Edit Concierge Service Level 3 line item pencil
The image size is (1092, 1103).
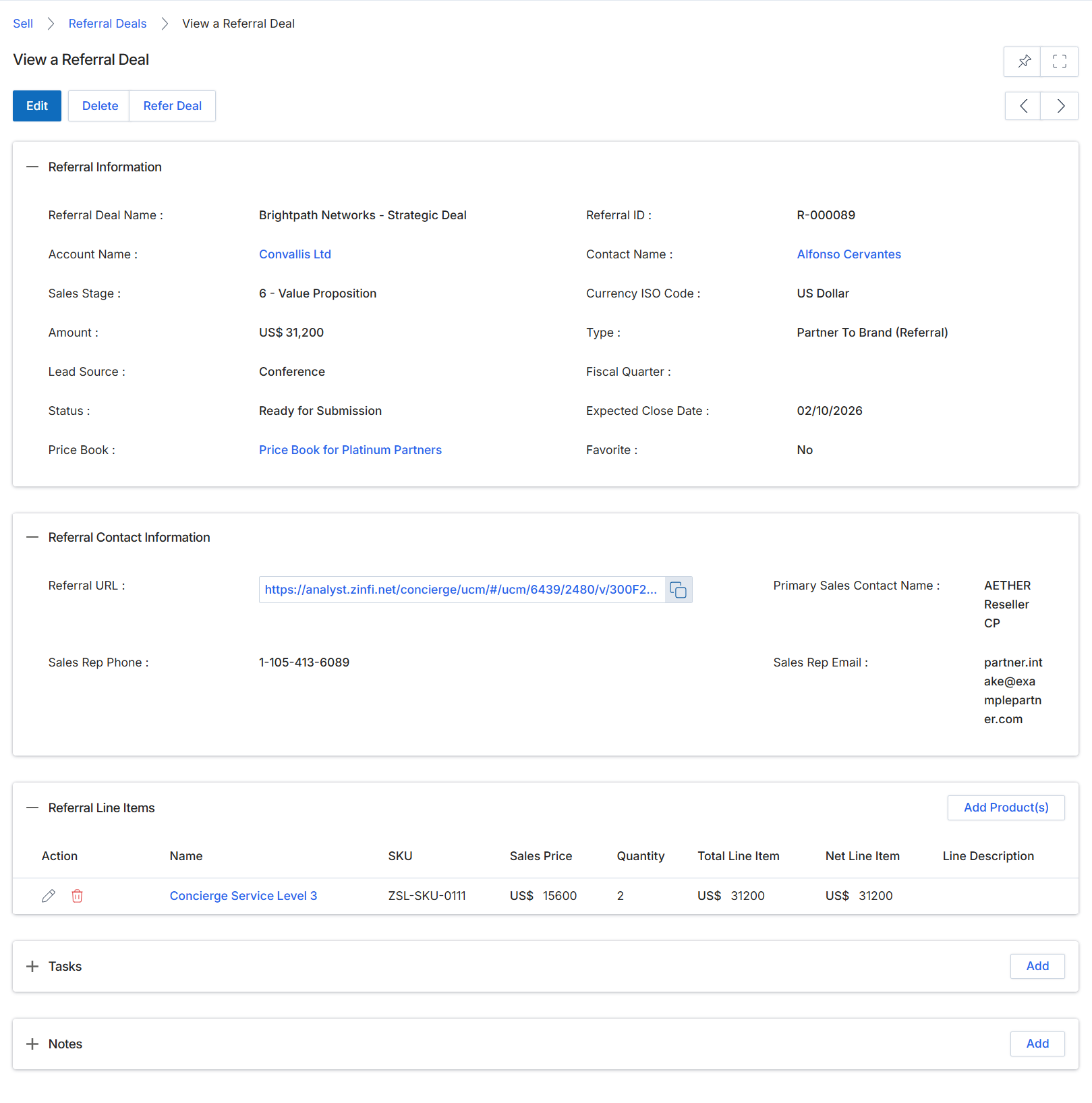[49, 896]
